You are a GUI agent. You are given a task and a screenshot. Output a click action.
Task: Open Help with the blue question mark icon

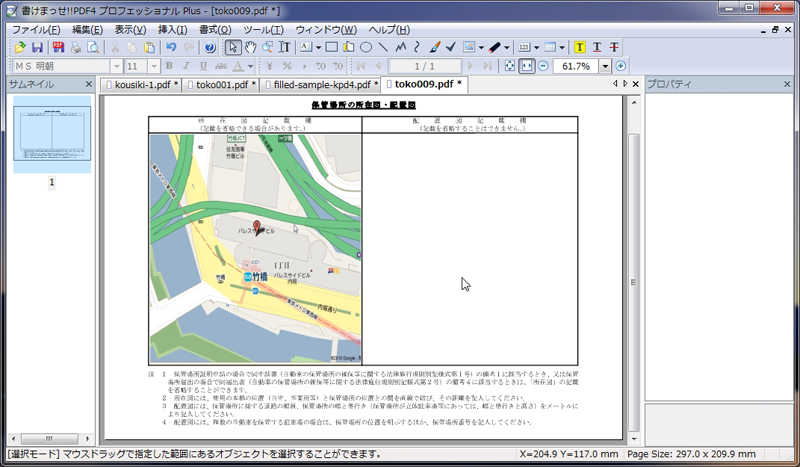(209, 47)
